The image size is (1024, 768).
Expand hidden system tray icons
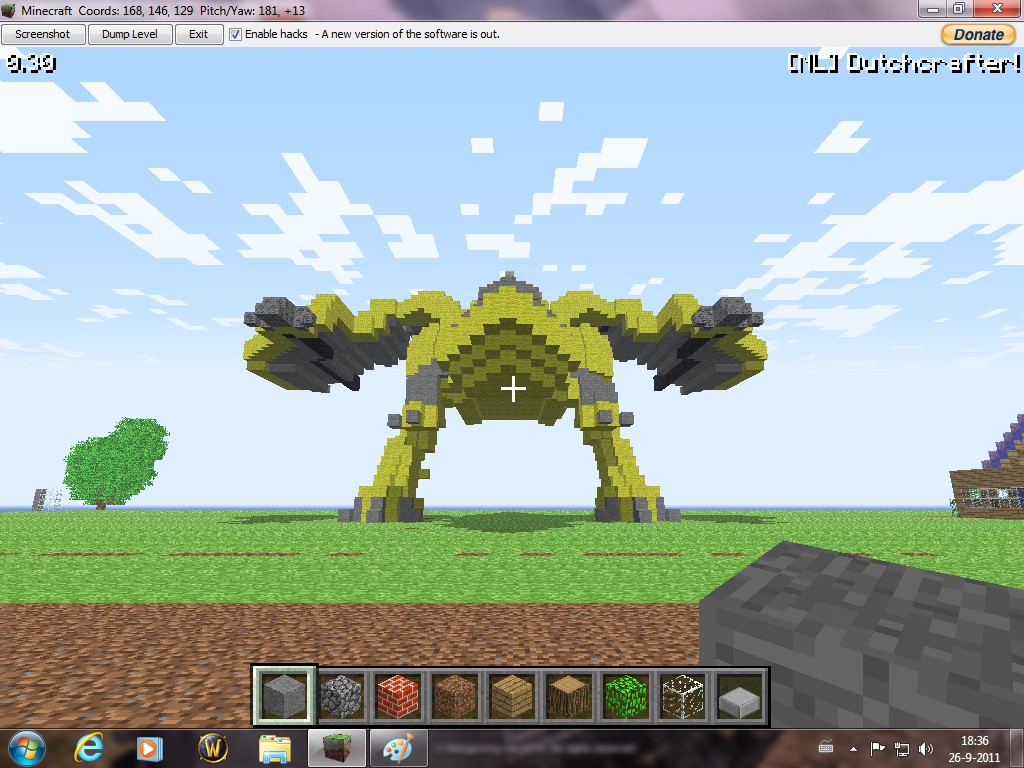851,746
